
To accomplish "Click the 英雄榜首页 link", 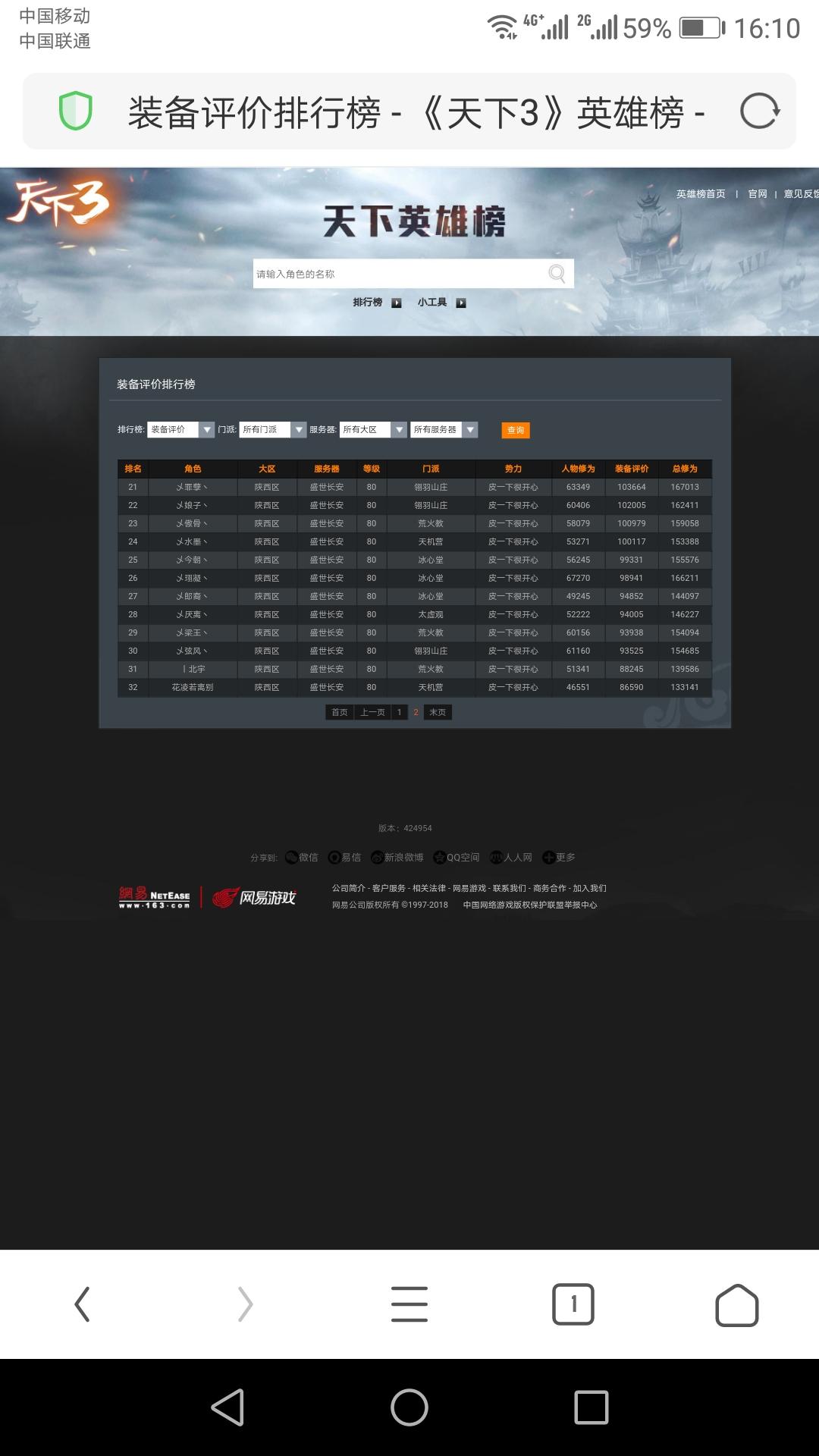I will (701, 194).
